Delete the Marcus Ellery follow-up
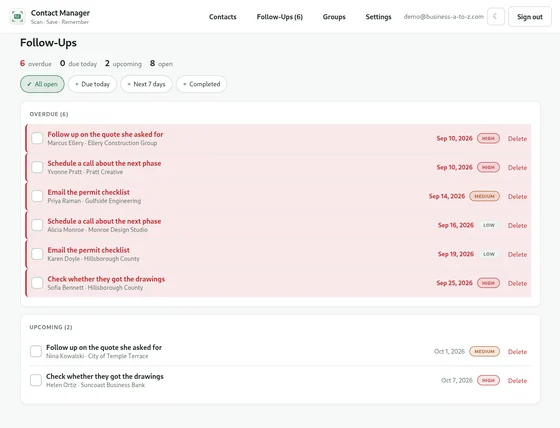 tap(517, 139)
